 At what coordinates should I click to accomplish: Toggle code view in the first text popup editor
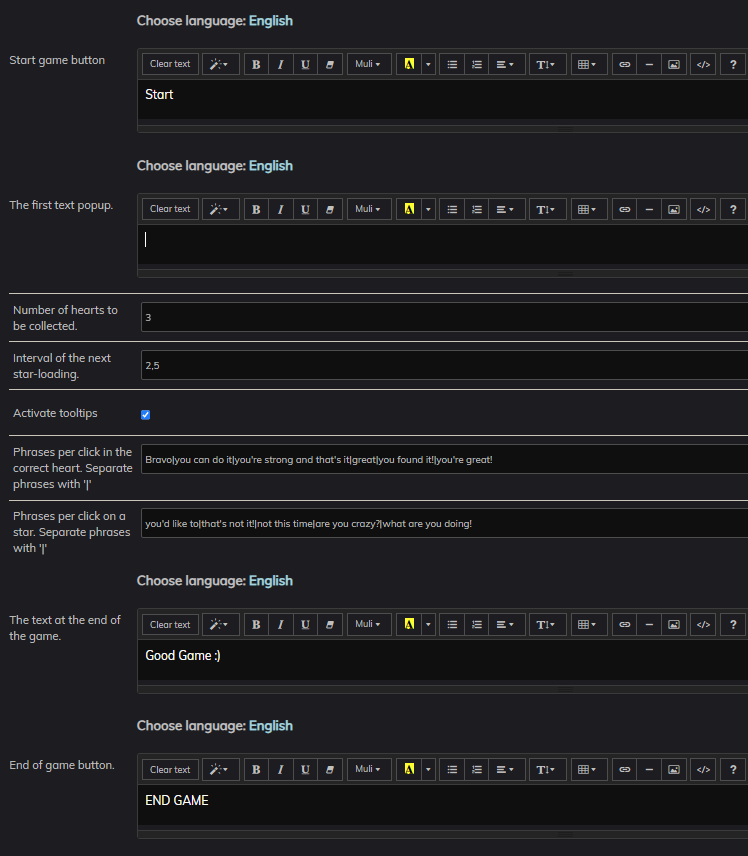703,210
